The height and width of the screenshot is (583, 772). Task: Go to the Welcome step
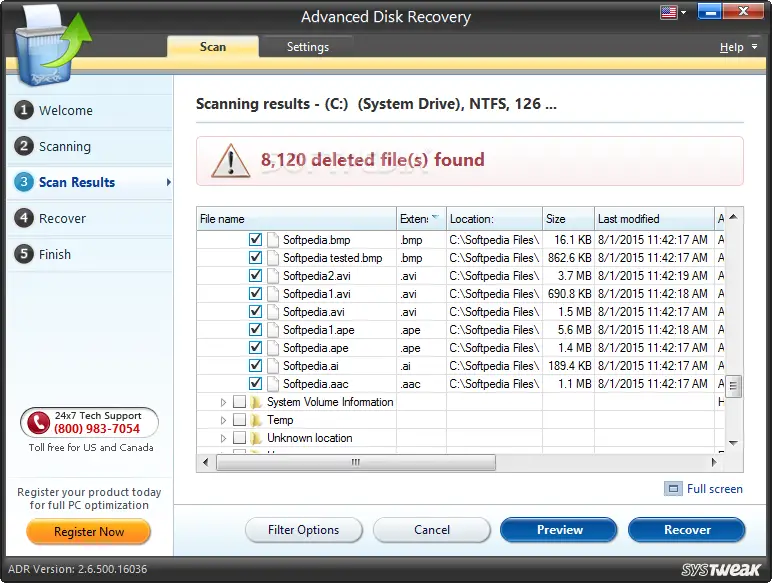pos(90,110)
